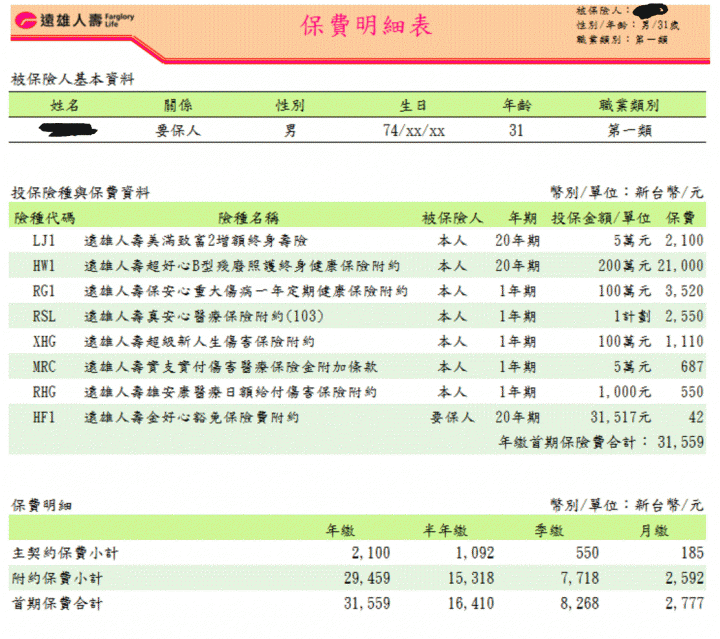The width and height of the screenshot is (720, 639).
Task: Click the semi-annual total 16,410
Action: point(471,603)
